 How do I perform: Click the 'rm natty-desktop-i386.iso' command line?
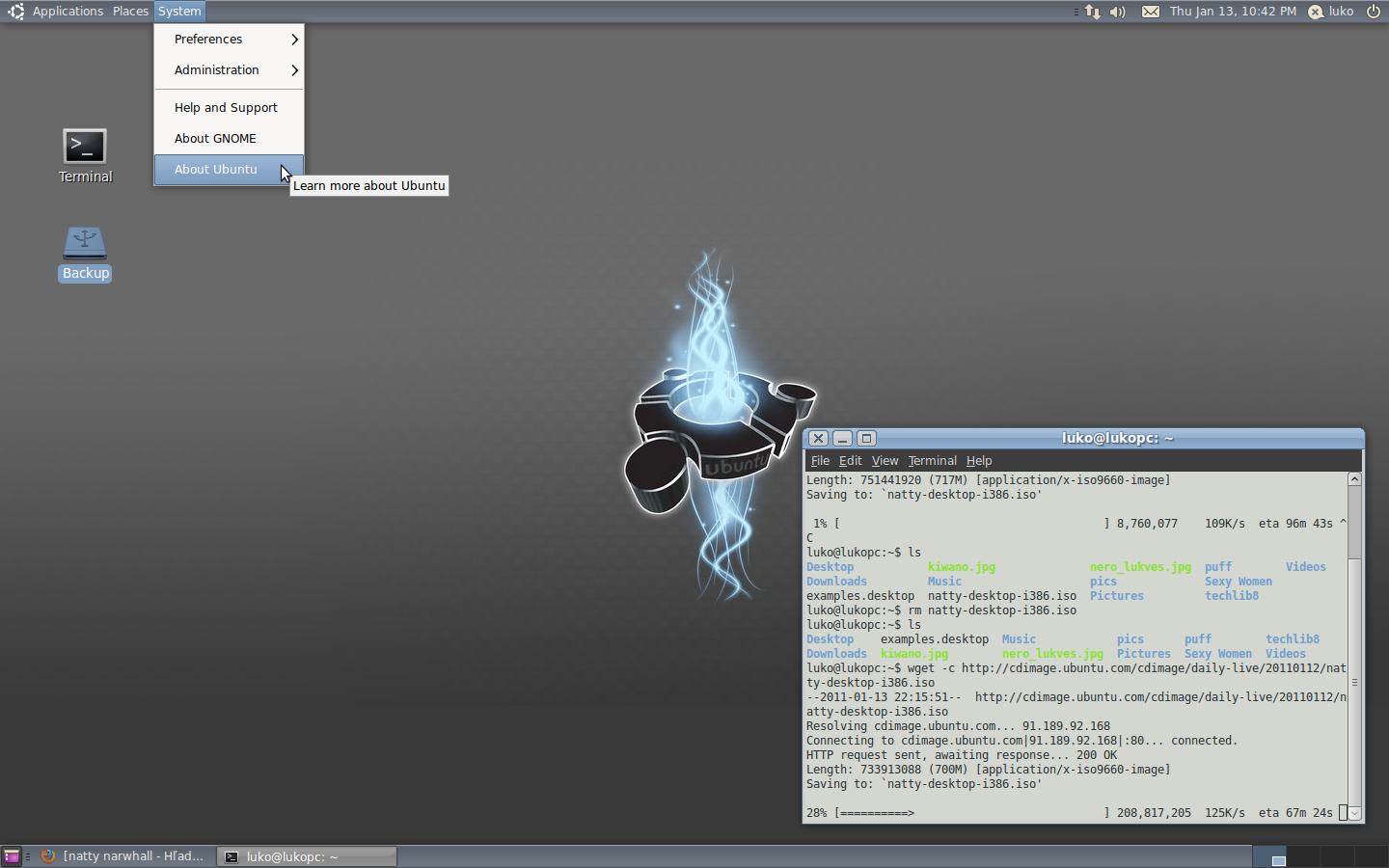click(x=941, y=610)
